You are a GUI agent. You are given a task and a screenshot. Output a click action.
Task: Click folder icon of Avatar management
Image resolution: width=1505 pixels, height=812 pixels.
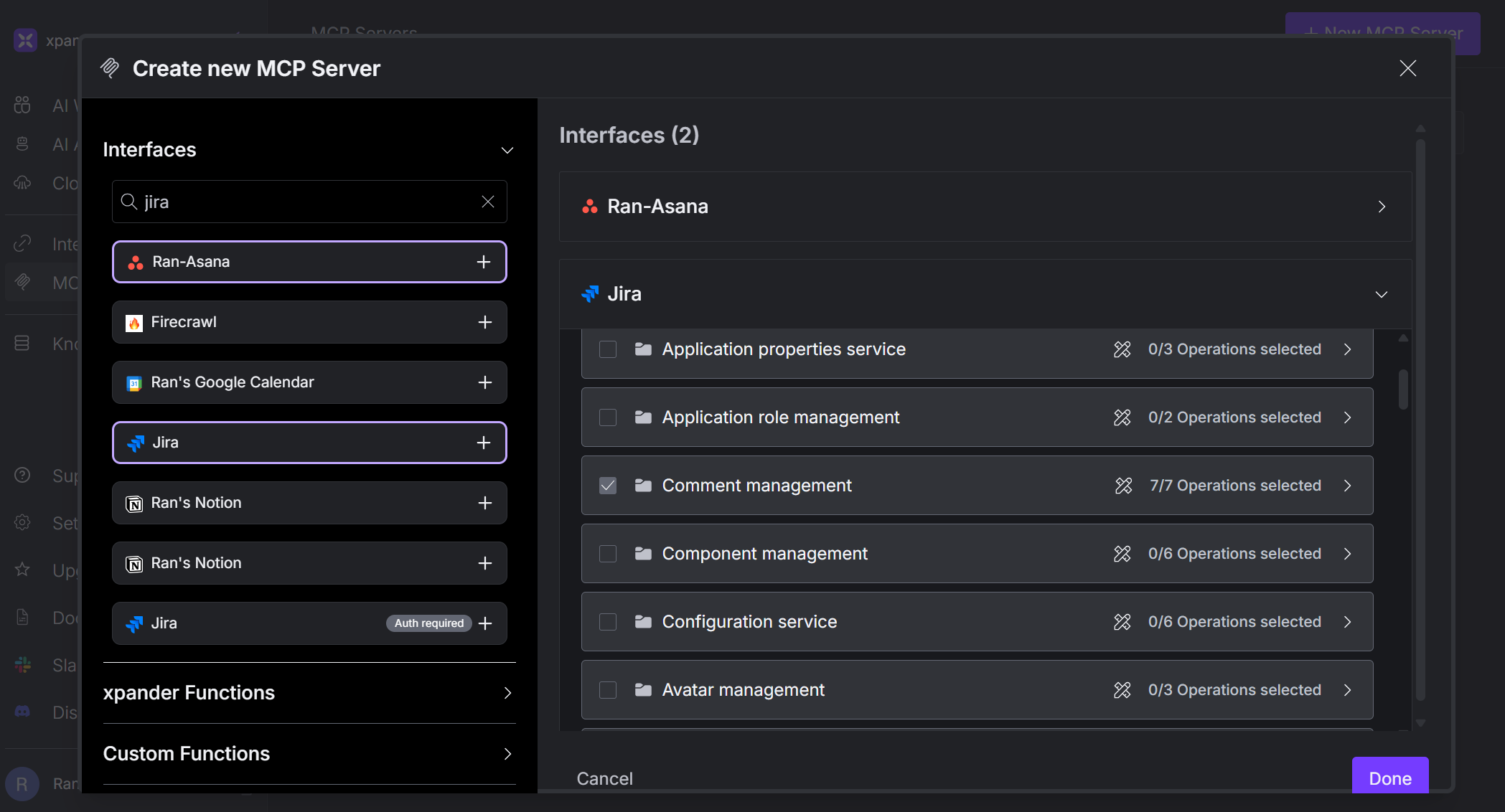tap(643, 690)
